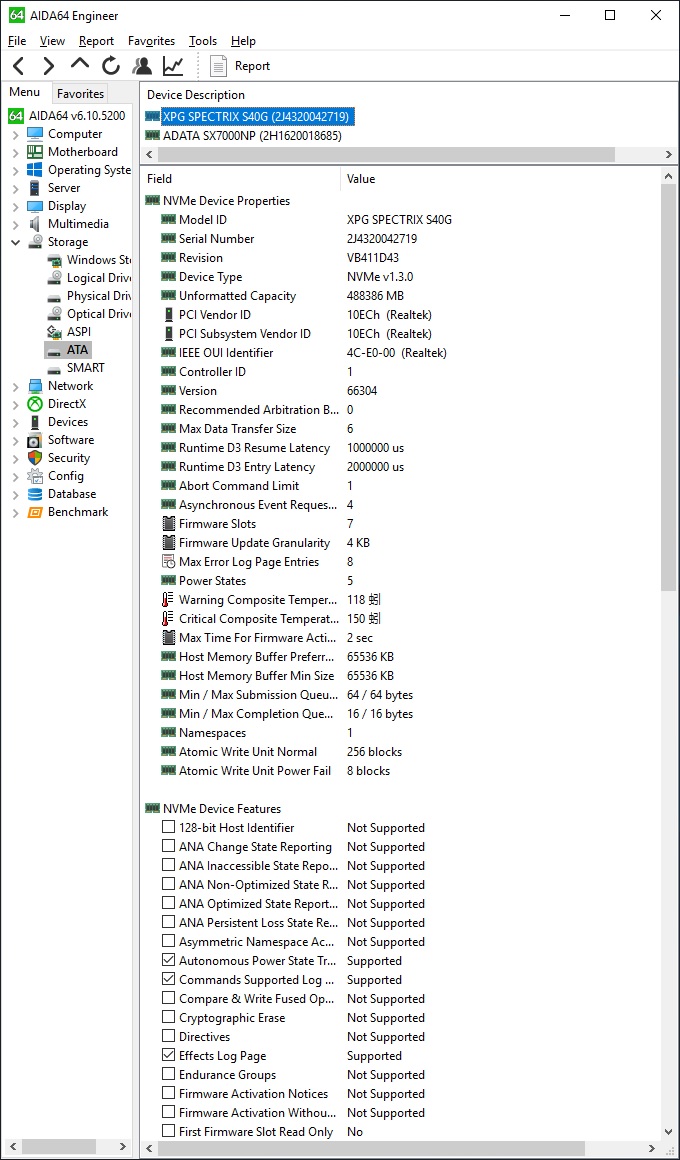Click the graph chart toolbar icon
The image size is (680, 1160).
point(174,66)
